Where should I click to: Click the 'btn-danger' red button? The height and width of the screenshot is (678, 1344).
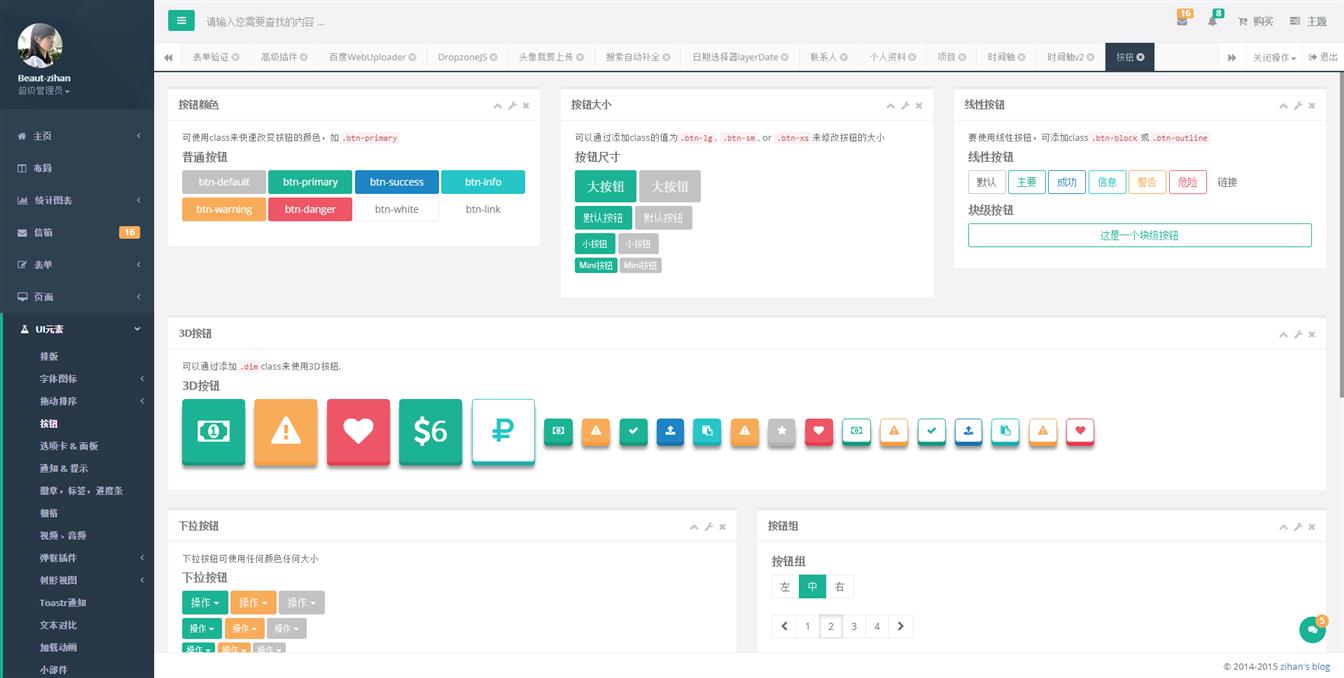click(310, 209)
